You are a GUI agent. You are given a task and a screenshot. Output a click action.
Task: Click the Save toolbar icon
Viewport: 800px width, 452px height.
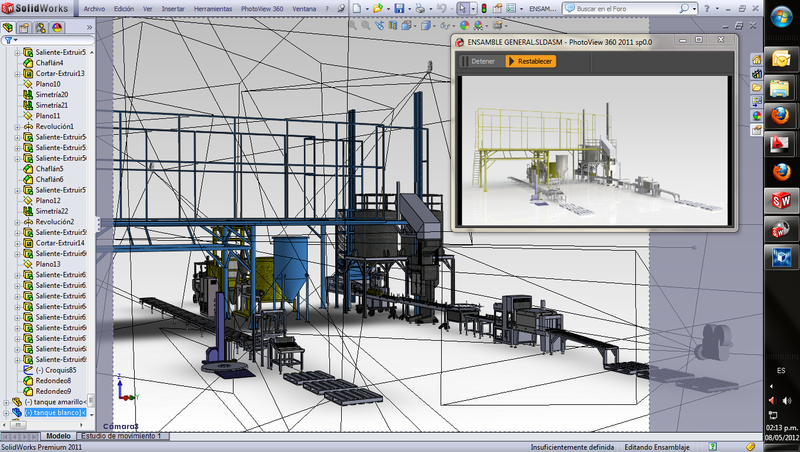400,8
